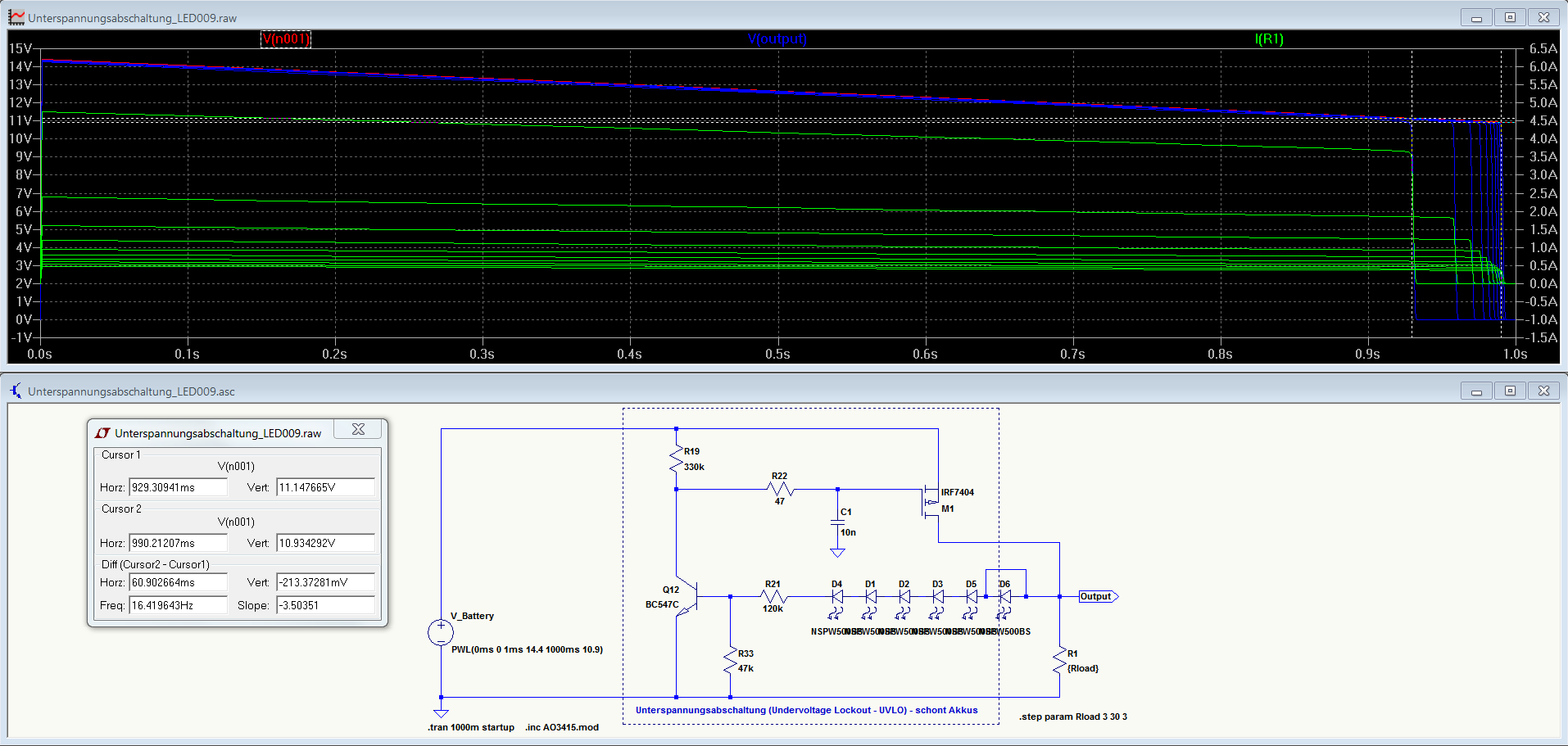Select the V(n001) trace label
1568x746 pixels.
[286, 38]
